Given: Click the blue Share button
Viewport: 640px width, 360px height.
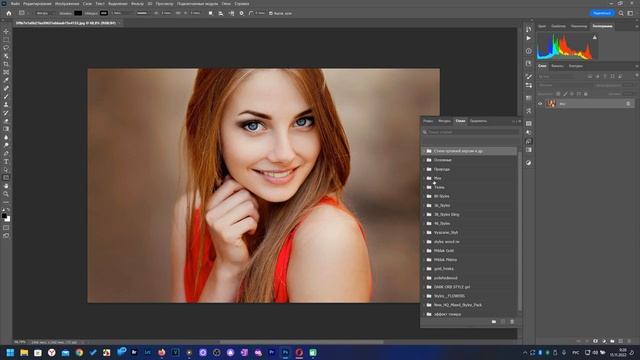Looking at the screenshot, I should (602, 13).
